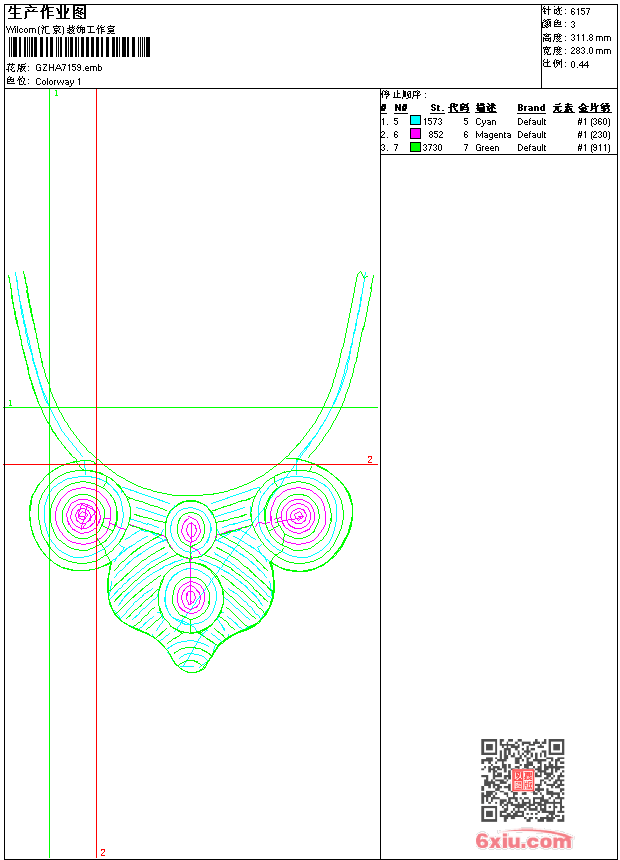This screenshot has width=620, height=860.
Task: Click the Brand column header
Action: [x=531, y=108]
